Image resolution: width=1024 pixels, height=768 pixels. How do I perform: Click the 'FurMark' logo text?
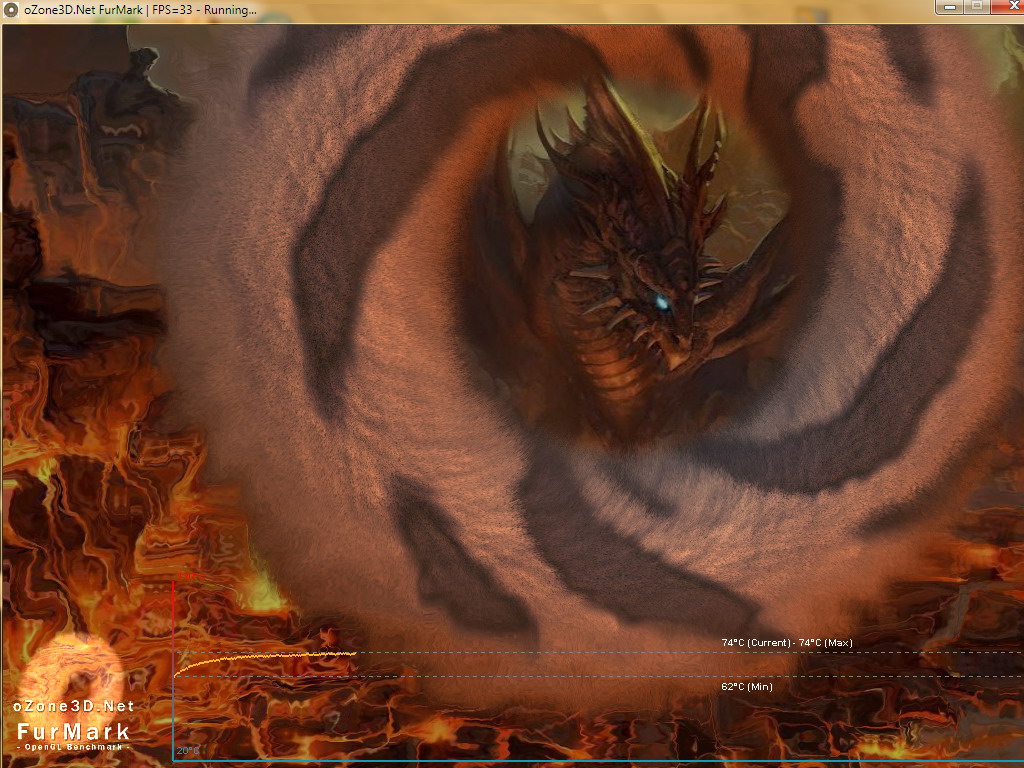73,731
